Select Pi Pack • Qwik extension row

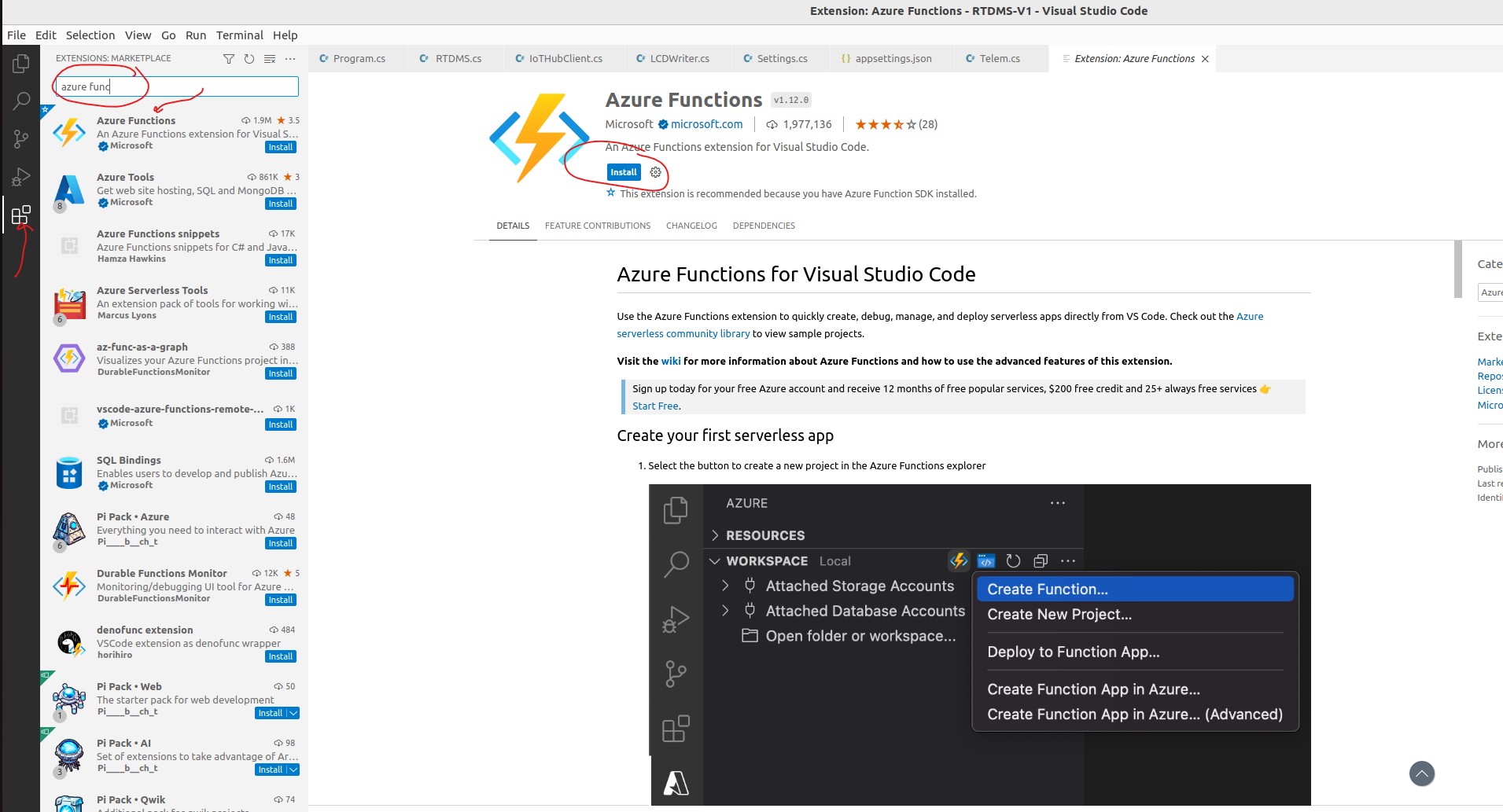click(x=174, y=802)
